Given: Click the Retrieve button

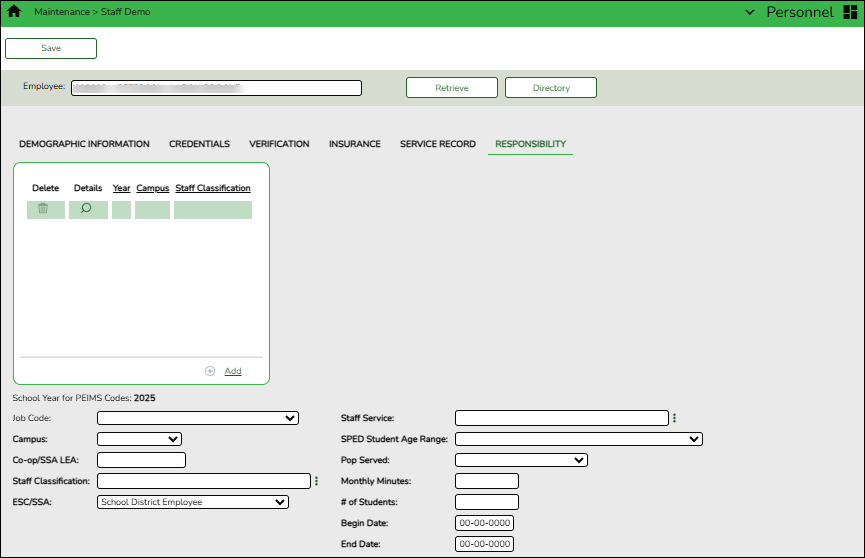Looking at the screenshot, I should 451,88.
